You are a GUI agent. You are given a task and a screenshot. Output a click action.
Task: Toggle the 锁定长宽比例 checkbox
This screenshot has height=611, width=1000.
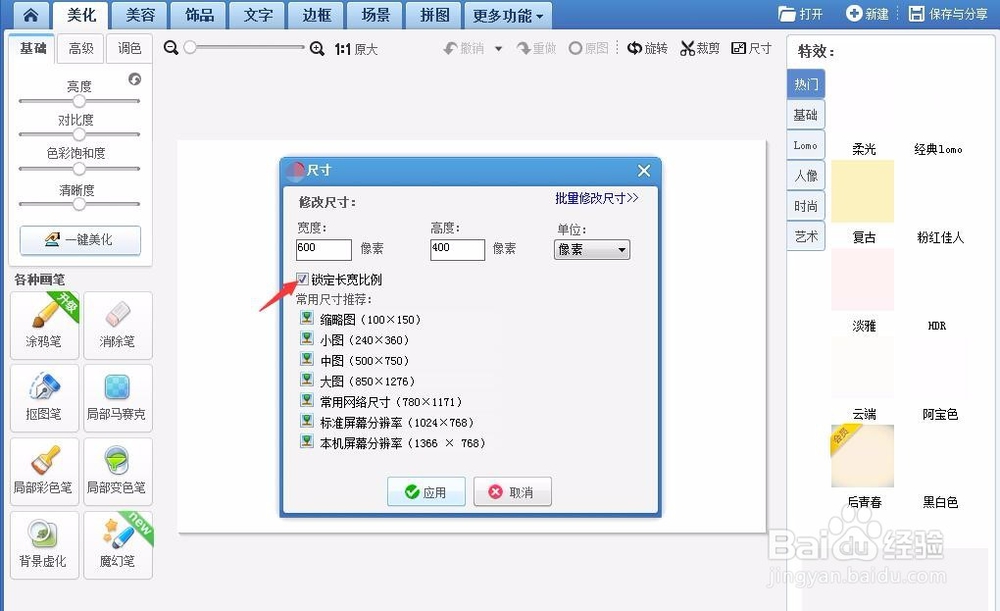[302, 279]
